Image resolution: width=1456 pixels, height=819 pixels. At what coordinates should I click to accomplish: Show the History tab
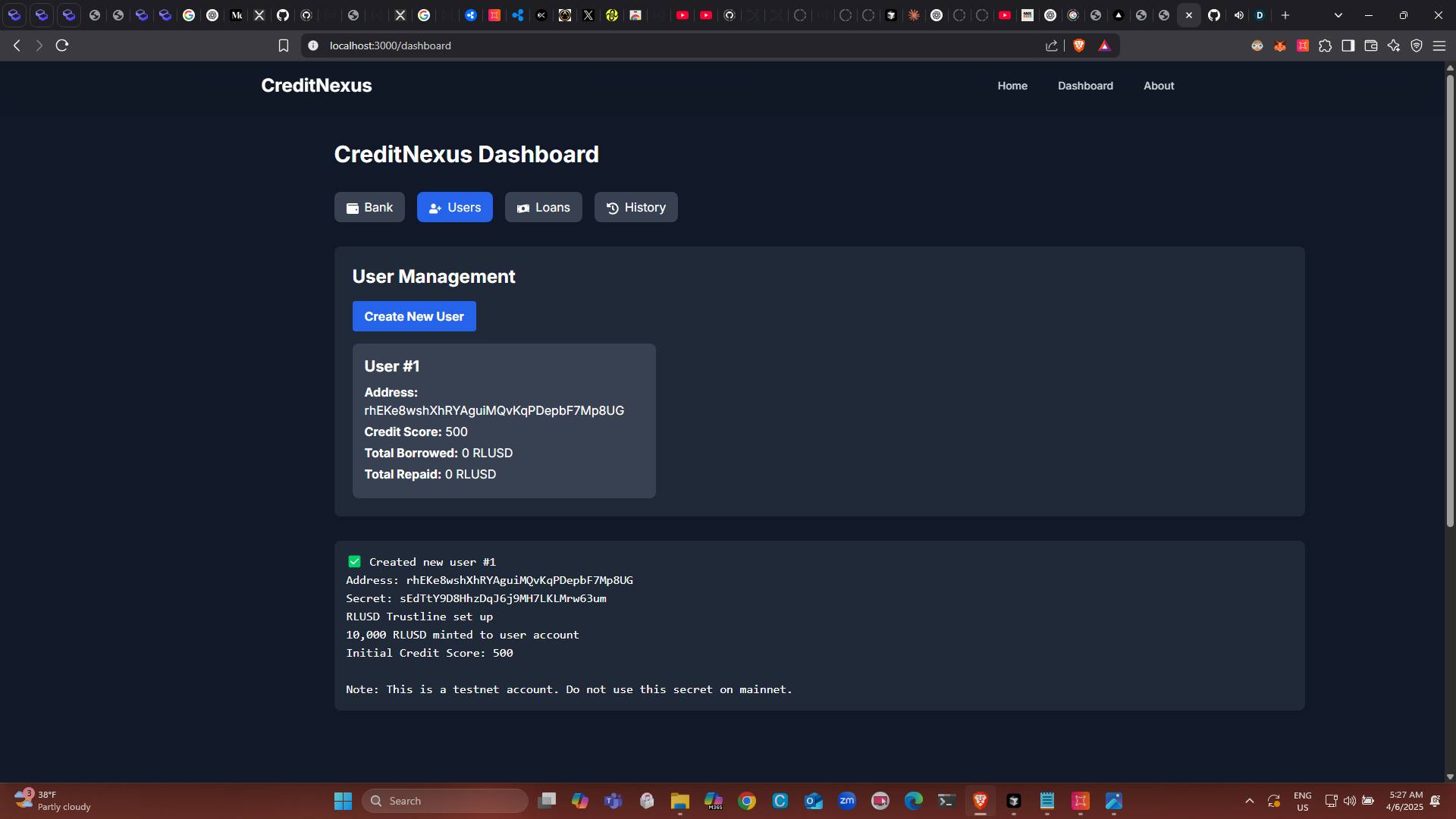(635, 207)
